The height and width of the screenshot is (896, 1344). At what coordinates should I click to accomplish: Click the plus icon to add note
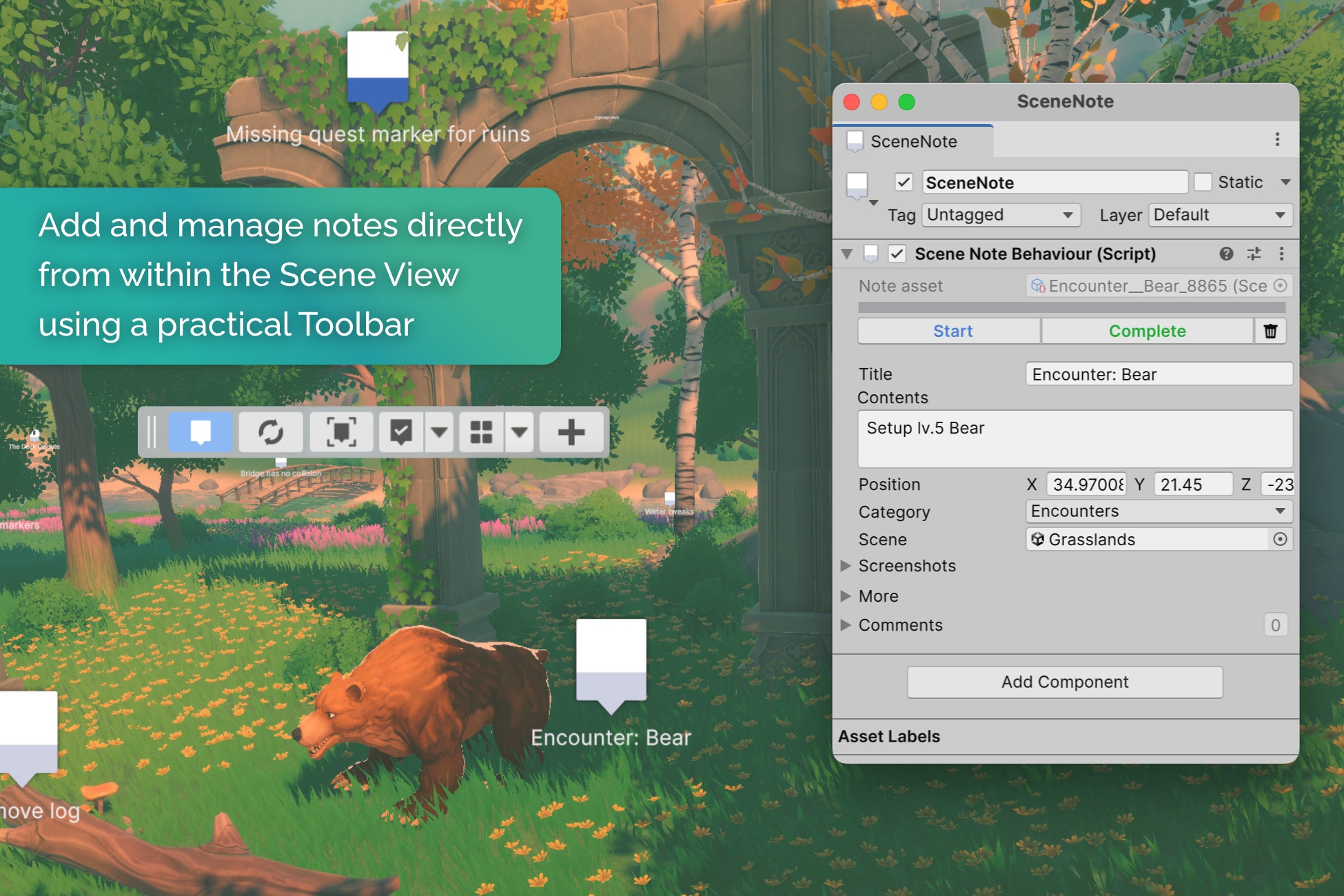point(571,432)
